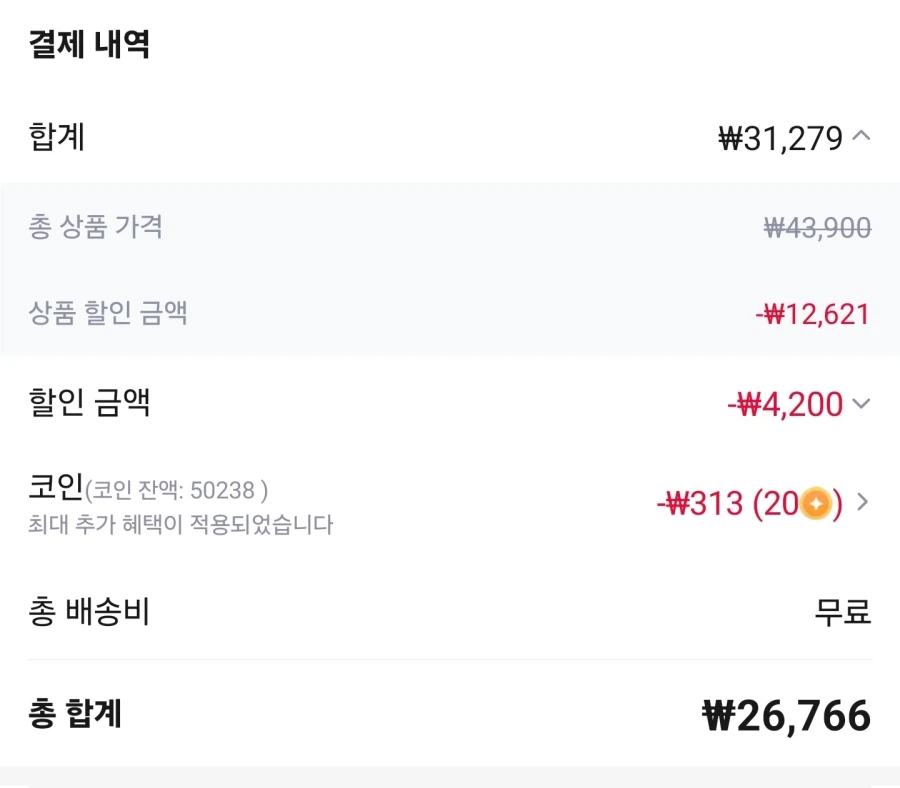Click the 총 상품 가격 label
Viewport: 900px width, 788px height.
[x=96, y=227]
